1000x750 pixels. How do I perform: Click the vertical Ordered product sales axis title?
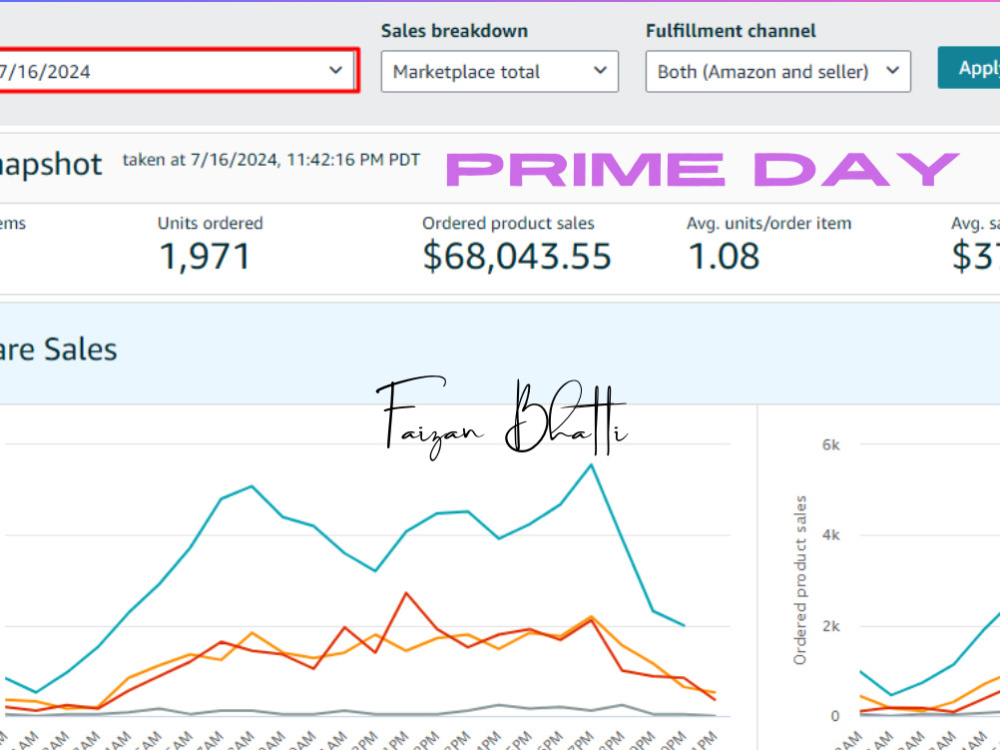800,580
